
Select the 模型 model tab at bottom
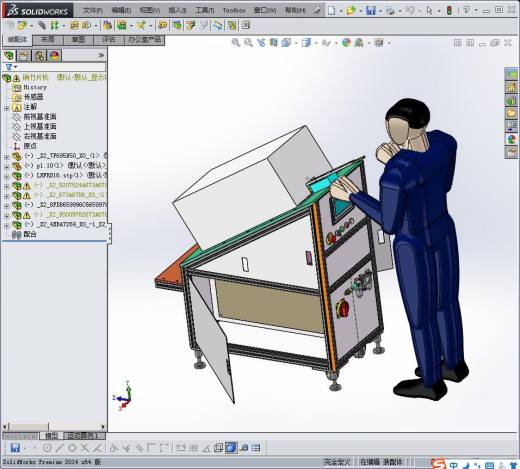[52, 436]
